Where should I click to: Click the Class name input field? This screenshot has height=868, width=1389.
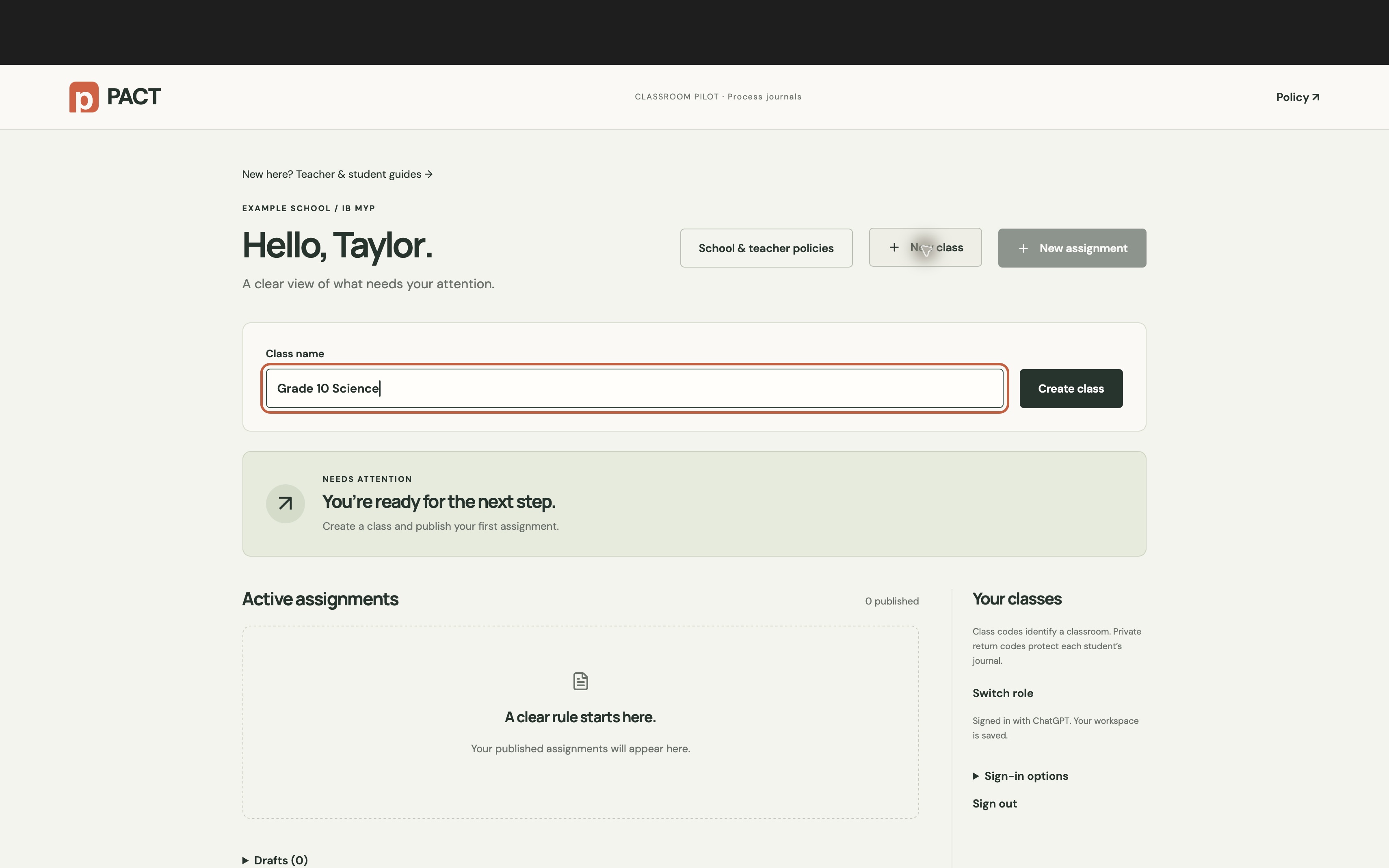[x=634, y=389]
